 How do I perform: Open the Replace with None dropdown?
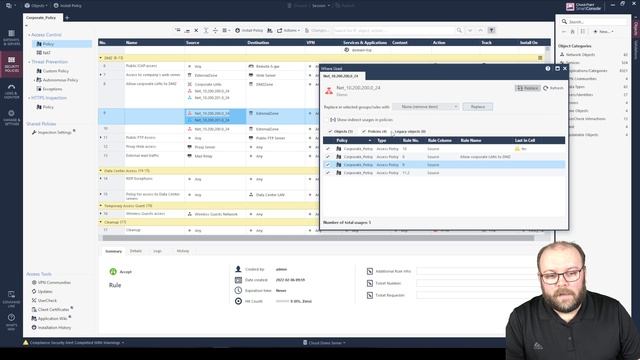pyautogui.click(x=426, y=107)
